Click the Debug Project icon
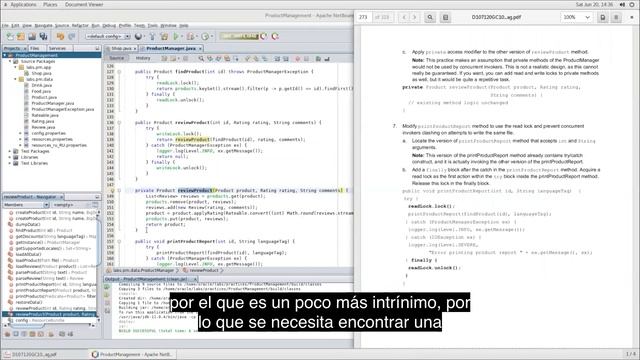 coord(190,36)
